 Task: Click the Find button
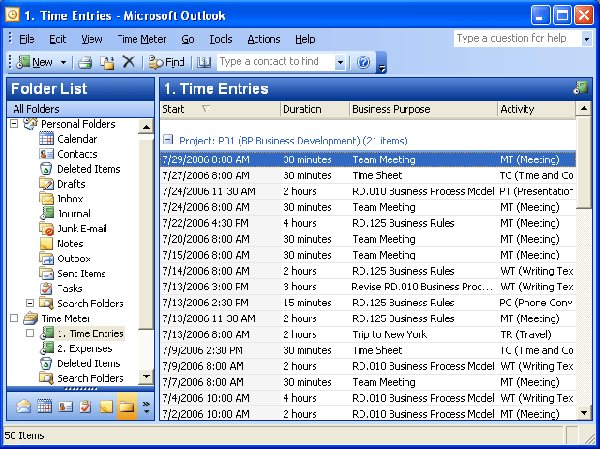(x=167, y=62)
